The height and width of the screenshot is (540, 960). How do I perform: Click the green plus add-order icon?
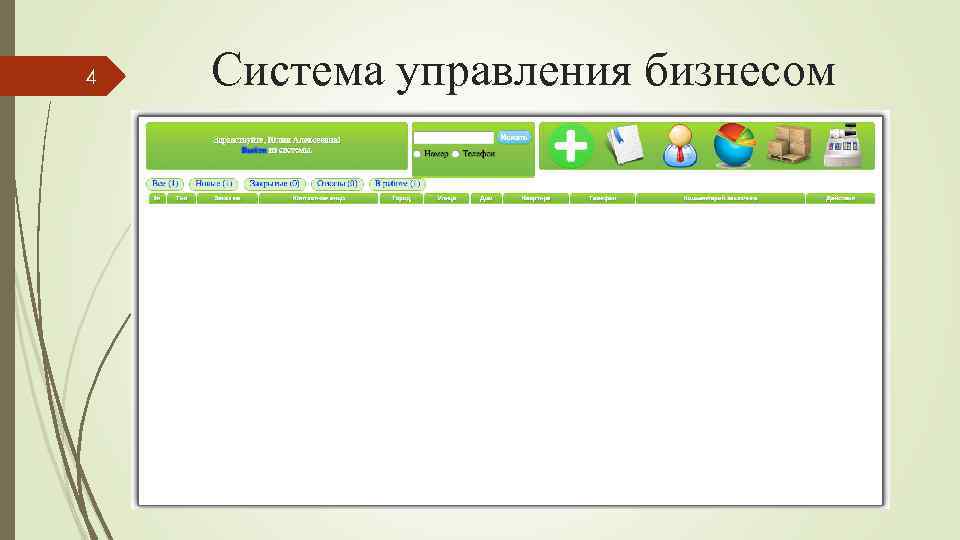[x=570, y=146]
